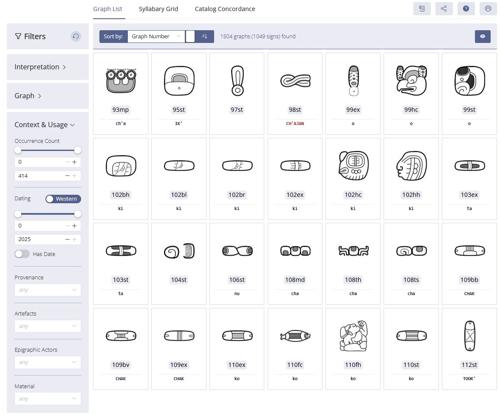The width and height of the screenshot is (500, 415).
Task: Toggle the eye visibility button at right
Action: (483, 36)
